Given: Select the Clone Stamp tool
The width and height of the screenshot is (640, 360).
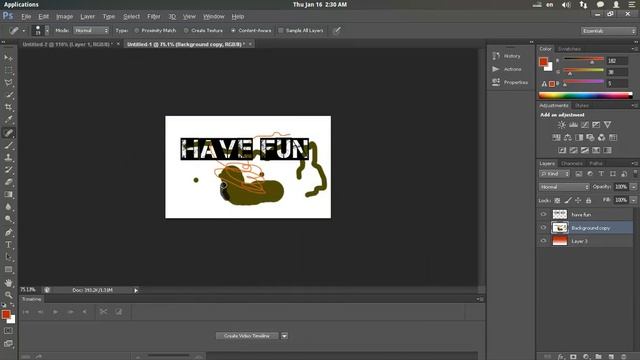Looking at the screenshot, I should coord(8,158).
